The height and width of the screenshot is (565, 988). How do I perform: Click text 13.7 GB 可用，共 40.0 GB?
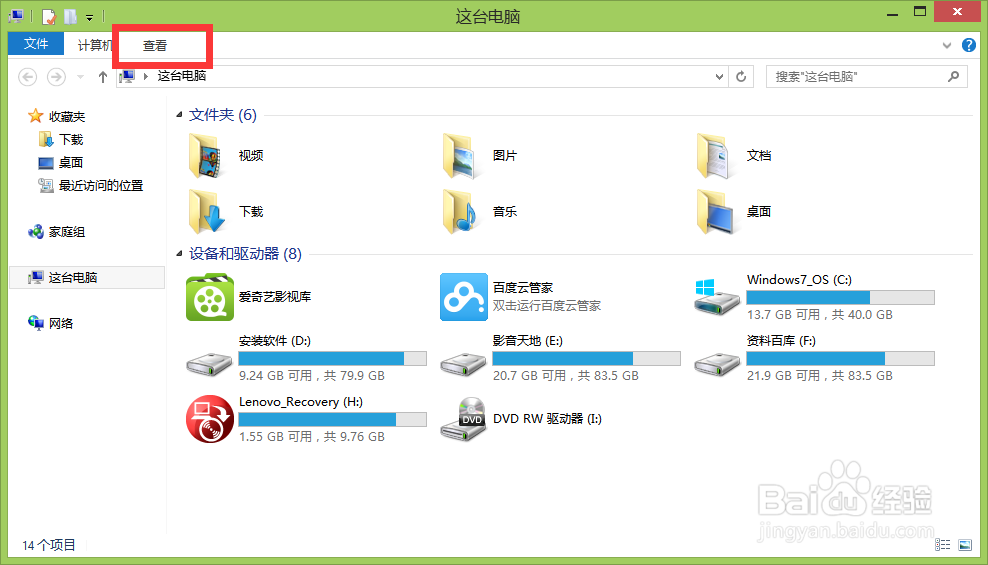[820, 314]
